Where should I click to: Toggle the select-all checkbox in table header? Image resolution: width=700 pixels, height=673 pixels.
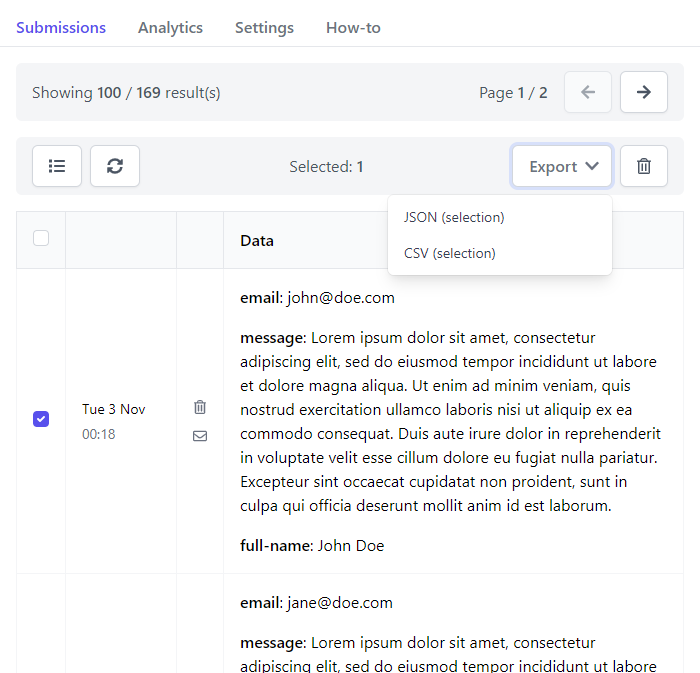(41, 238)
